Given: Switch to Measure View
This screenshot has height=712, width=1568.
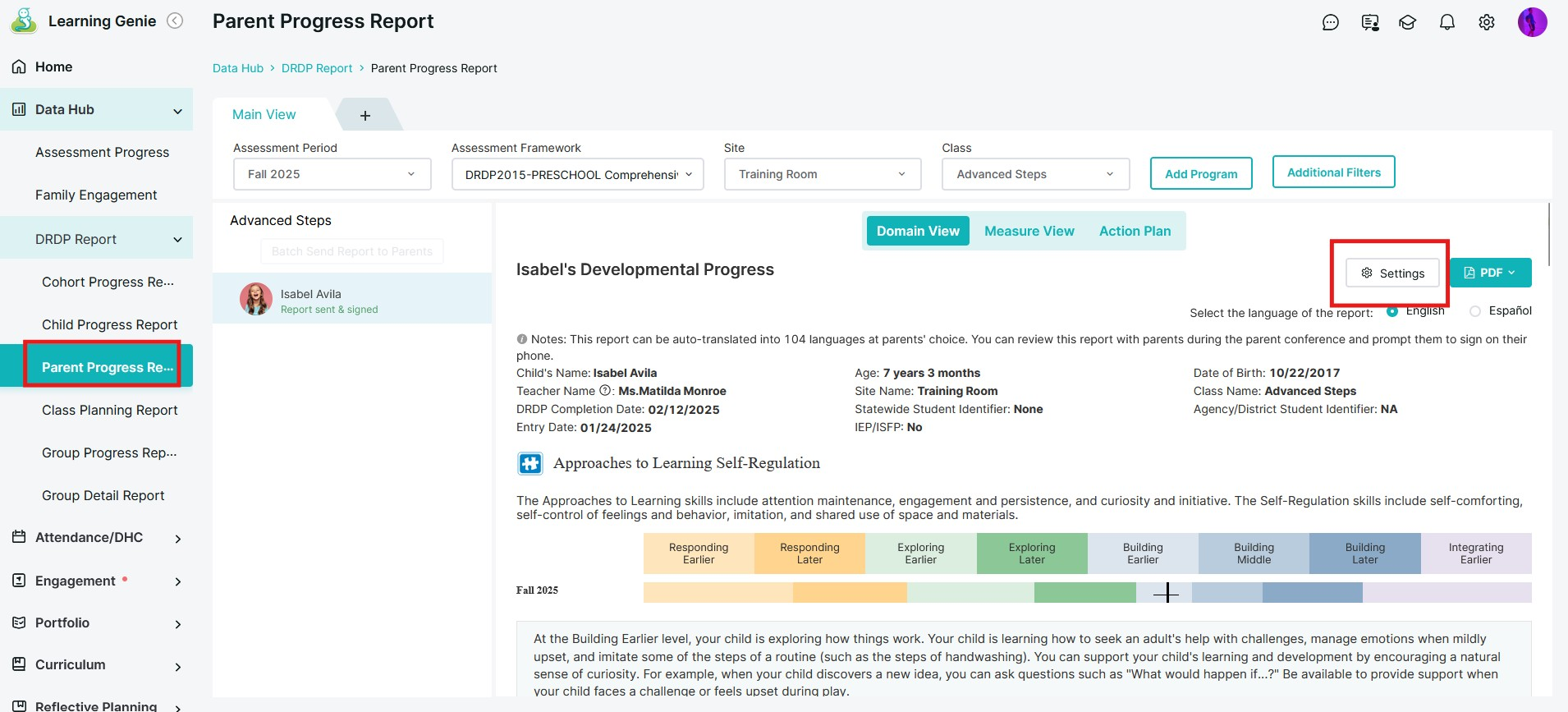Looking at the screenshot, I should point(1029,232).
